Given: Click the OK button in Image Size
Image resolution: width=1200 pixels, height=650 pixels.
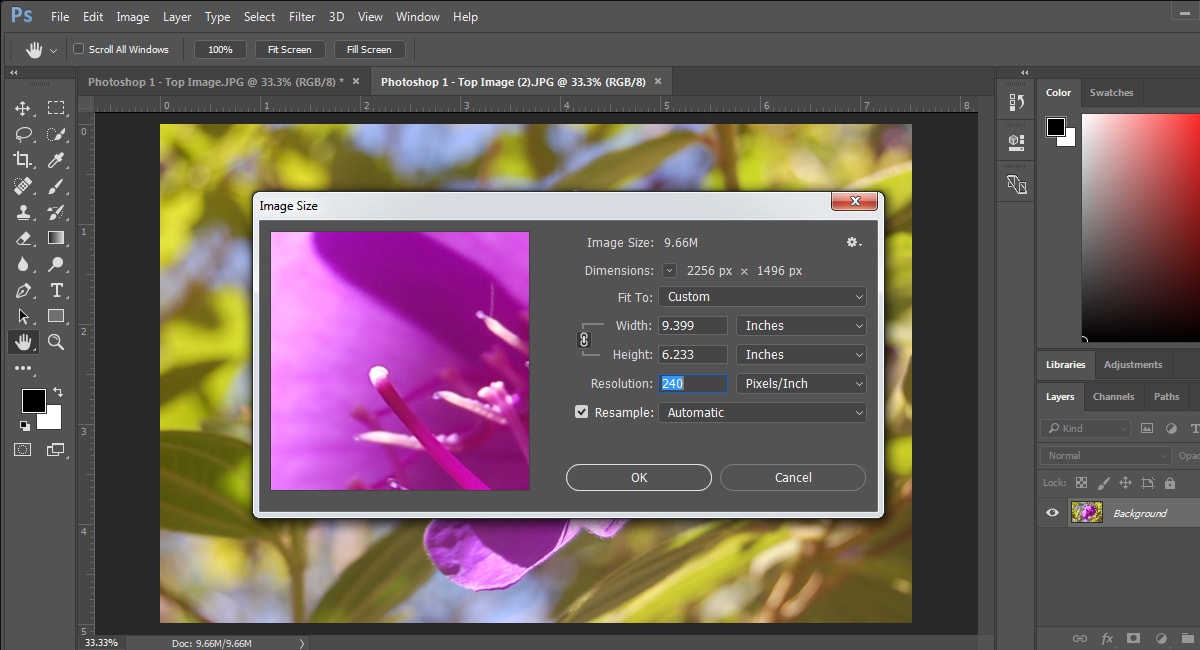Looking at the screenshot, I should point(639,478).
